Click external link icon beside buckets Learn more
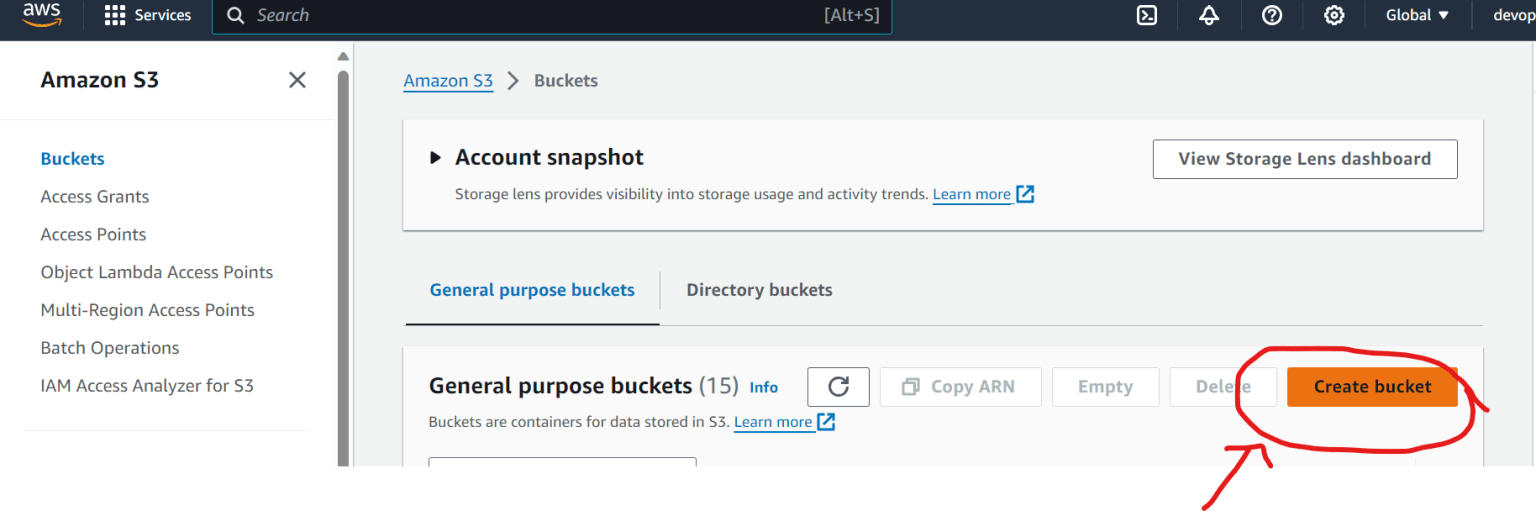The image size is (1536, 511). pos(826,422)
